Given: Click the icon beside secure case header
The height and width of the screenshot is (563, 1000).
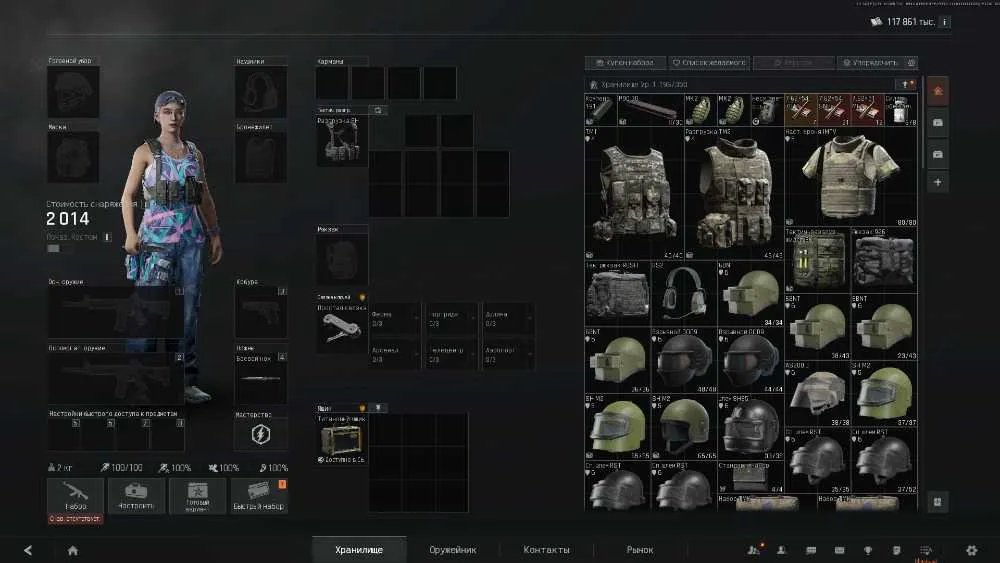Looking at the screenshot, I should [378, 407].
